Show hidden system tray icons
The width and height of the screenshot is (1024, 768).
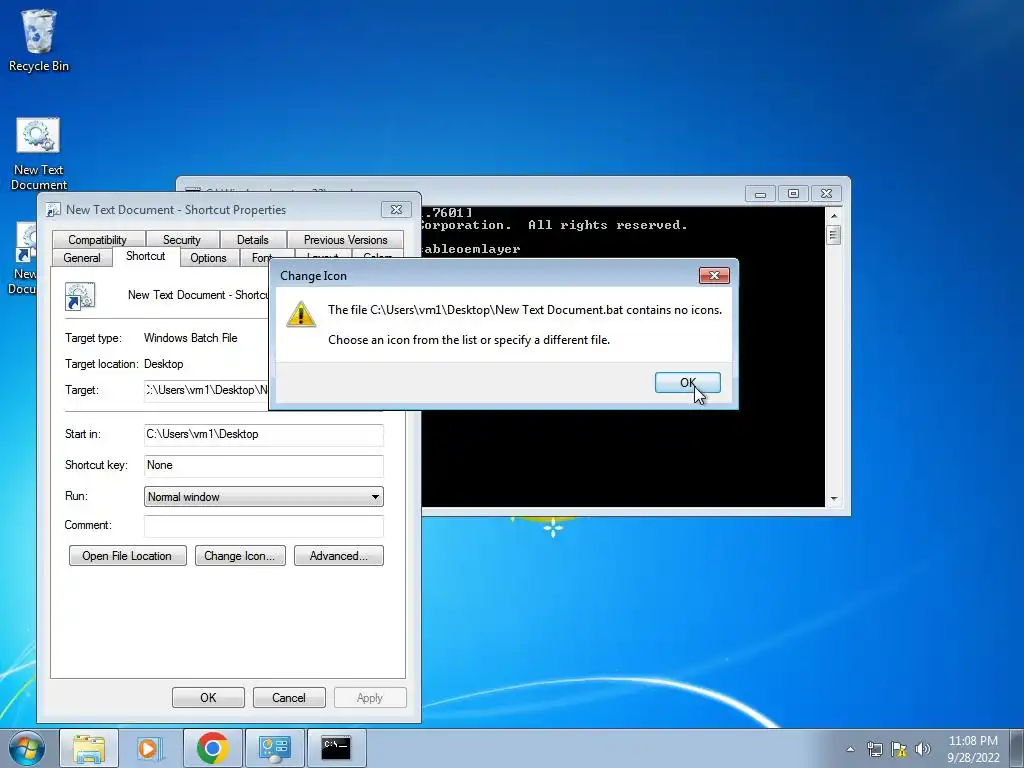tap(850, 749)
